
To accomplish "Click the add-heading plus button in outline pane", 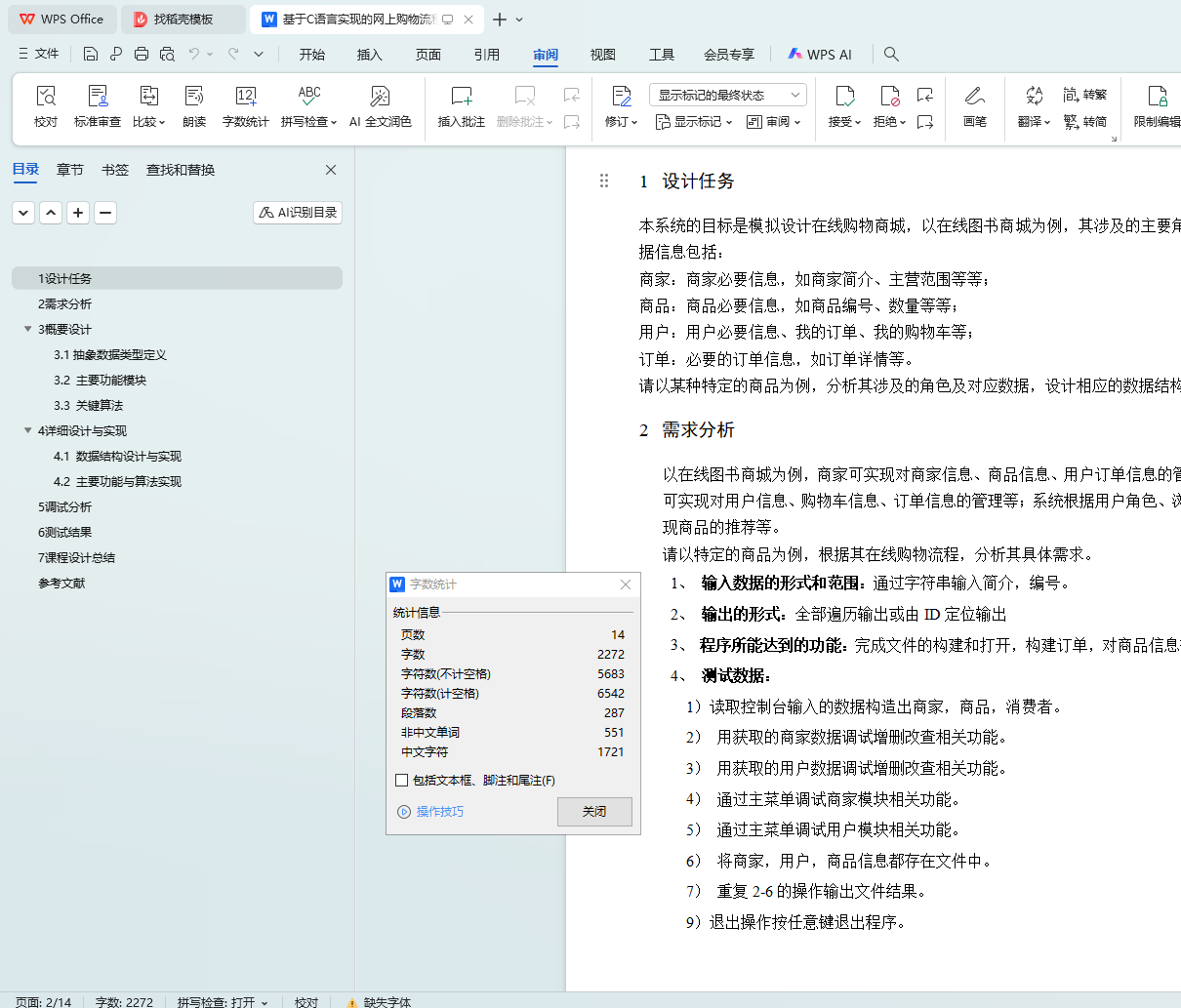I will point(78,212).
